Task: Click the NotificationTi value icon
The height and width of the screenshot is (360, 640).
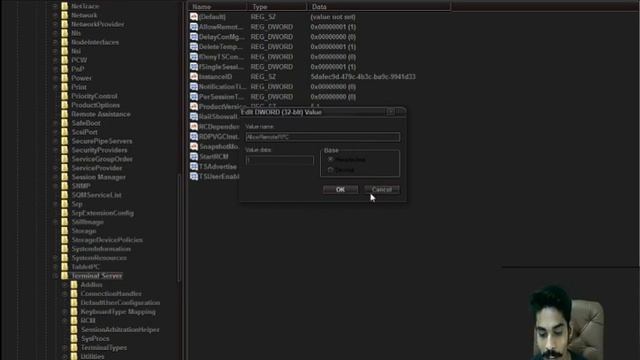Action: pyautogui.click(x=194, y=87)
